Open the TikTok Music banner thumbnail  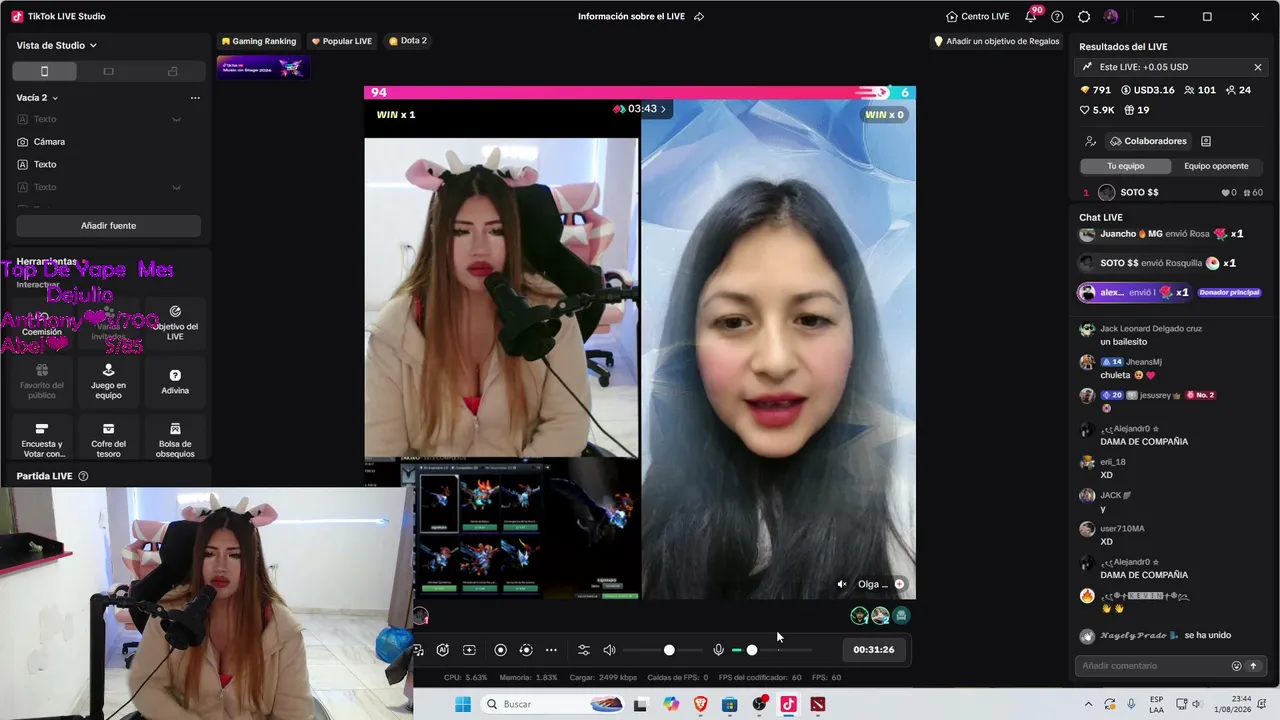coord(263,67)
